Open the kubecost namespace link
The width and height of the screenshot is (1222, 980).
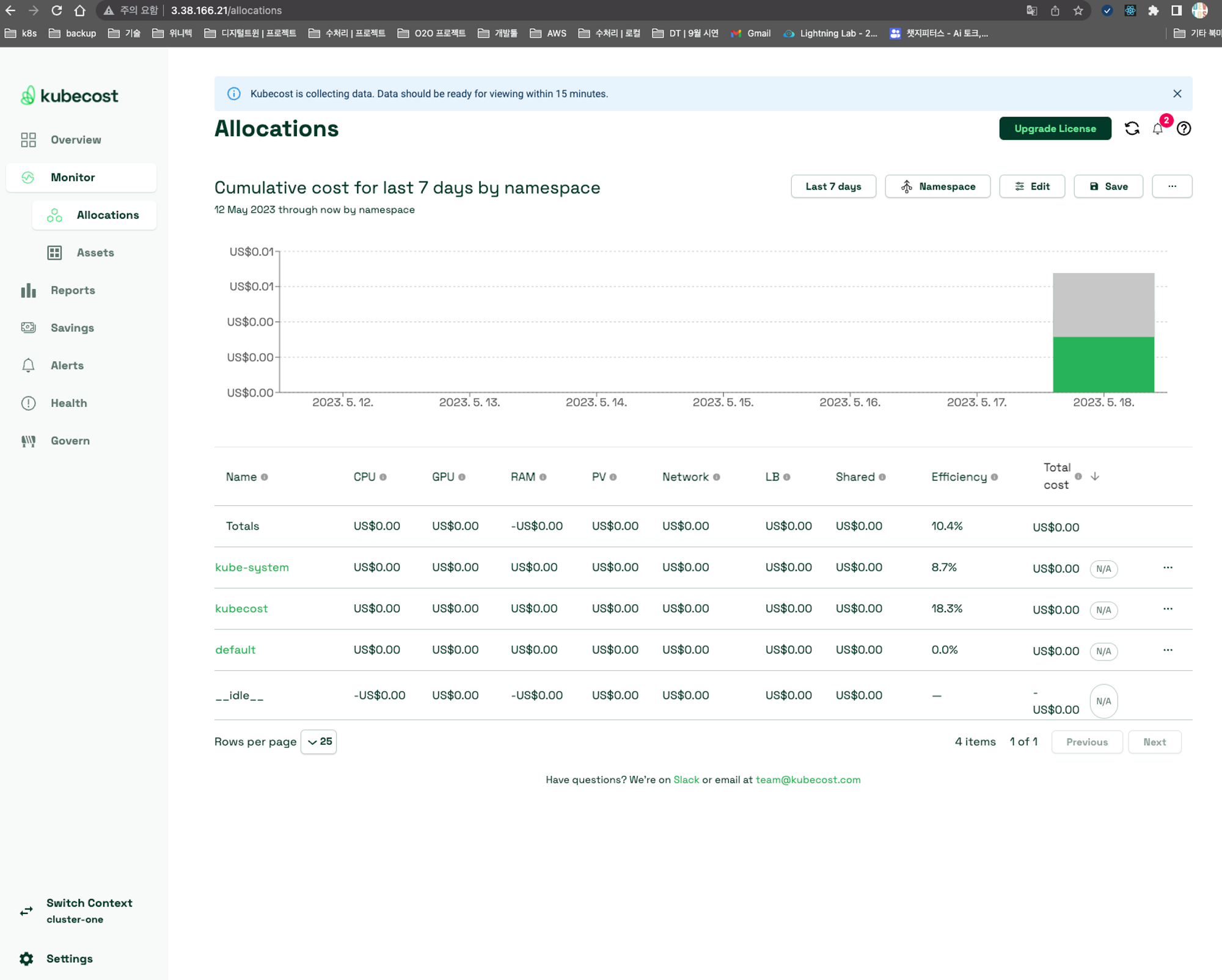click(x=241, y=609)
